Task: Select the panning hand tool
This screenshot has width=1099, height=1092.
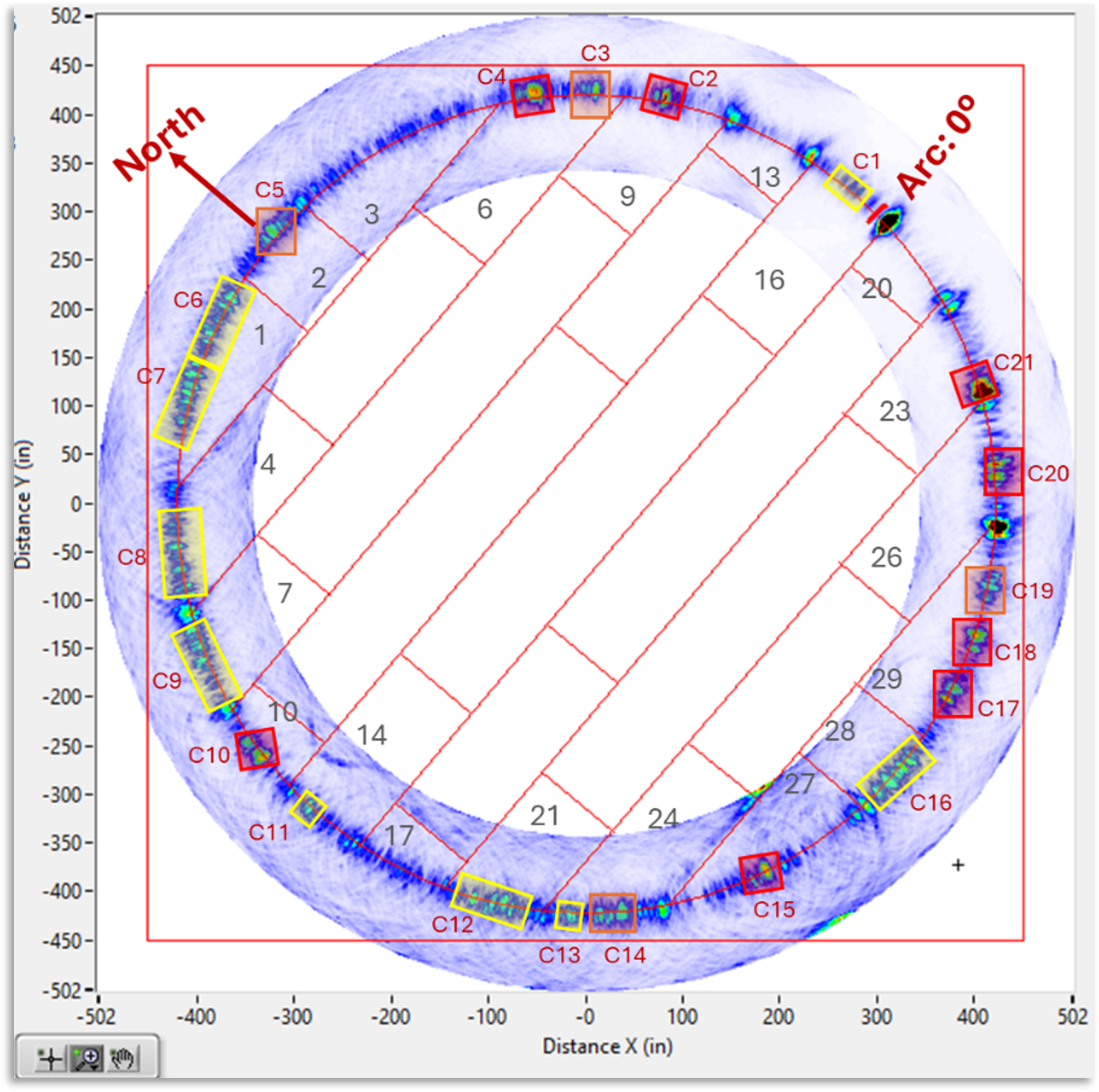Action: coord(122,1060)
